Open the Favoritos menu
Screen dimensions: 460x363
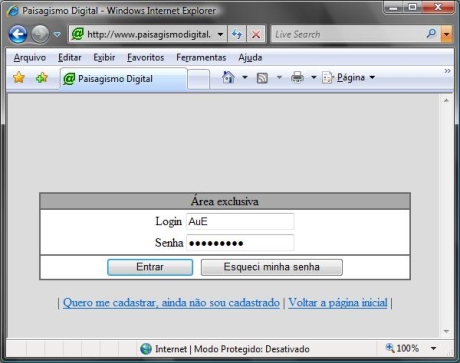click(x=146, y=57)
